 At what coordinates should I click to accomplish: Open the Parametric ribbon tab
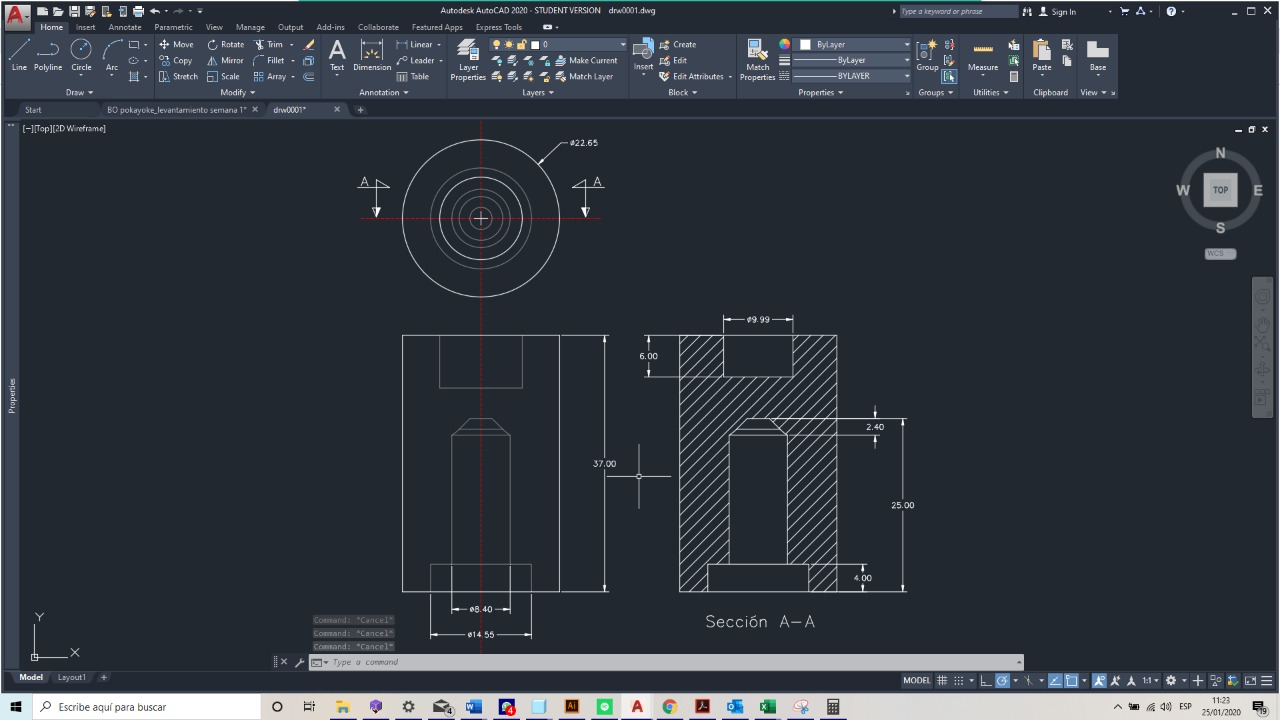point(173,27)
